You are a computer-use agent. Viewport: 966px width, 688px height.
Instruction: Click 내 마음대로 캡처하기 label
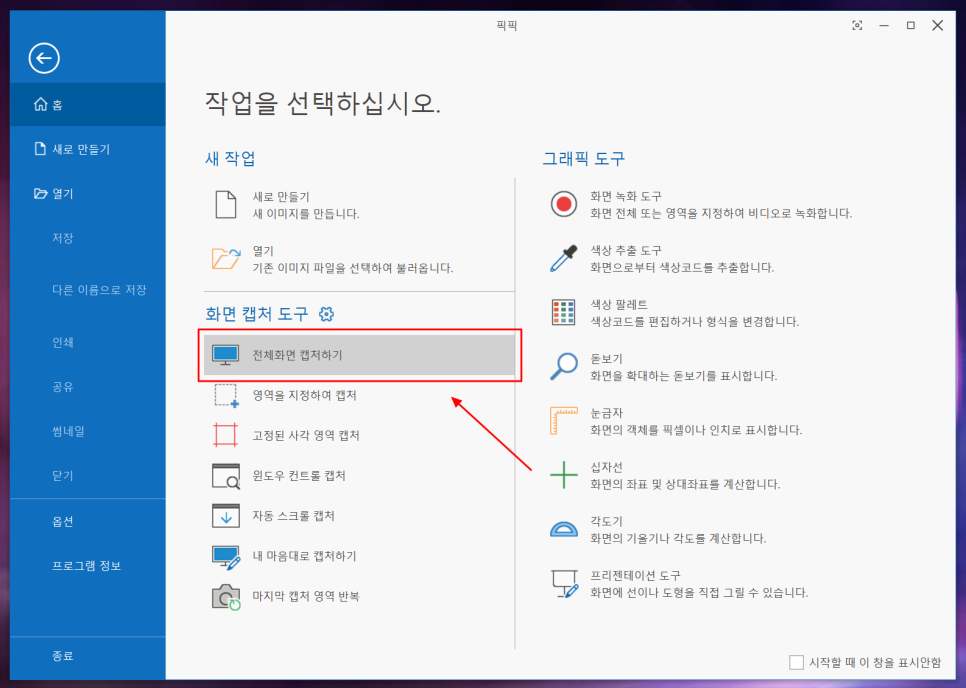click(x=304, y=556)
